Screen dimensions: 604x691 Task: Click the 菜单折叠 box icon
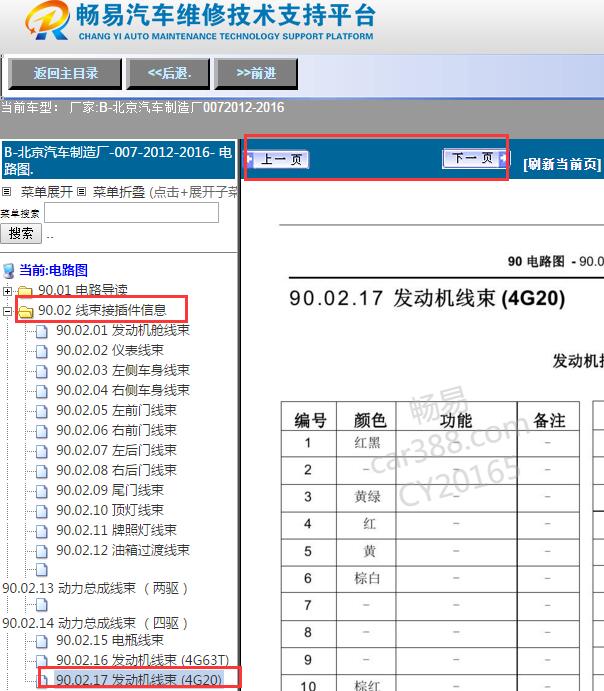coord(82,192)
